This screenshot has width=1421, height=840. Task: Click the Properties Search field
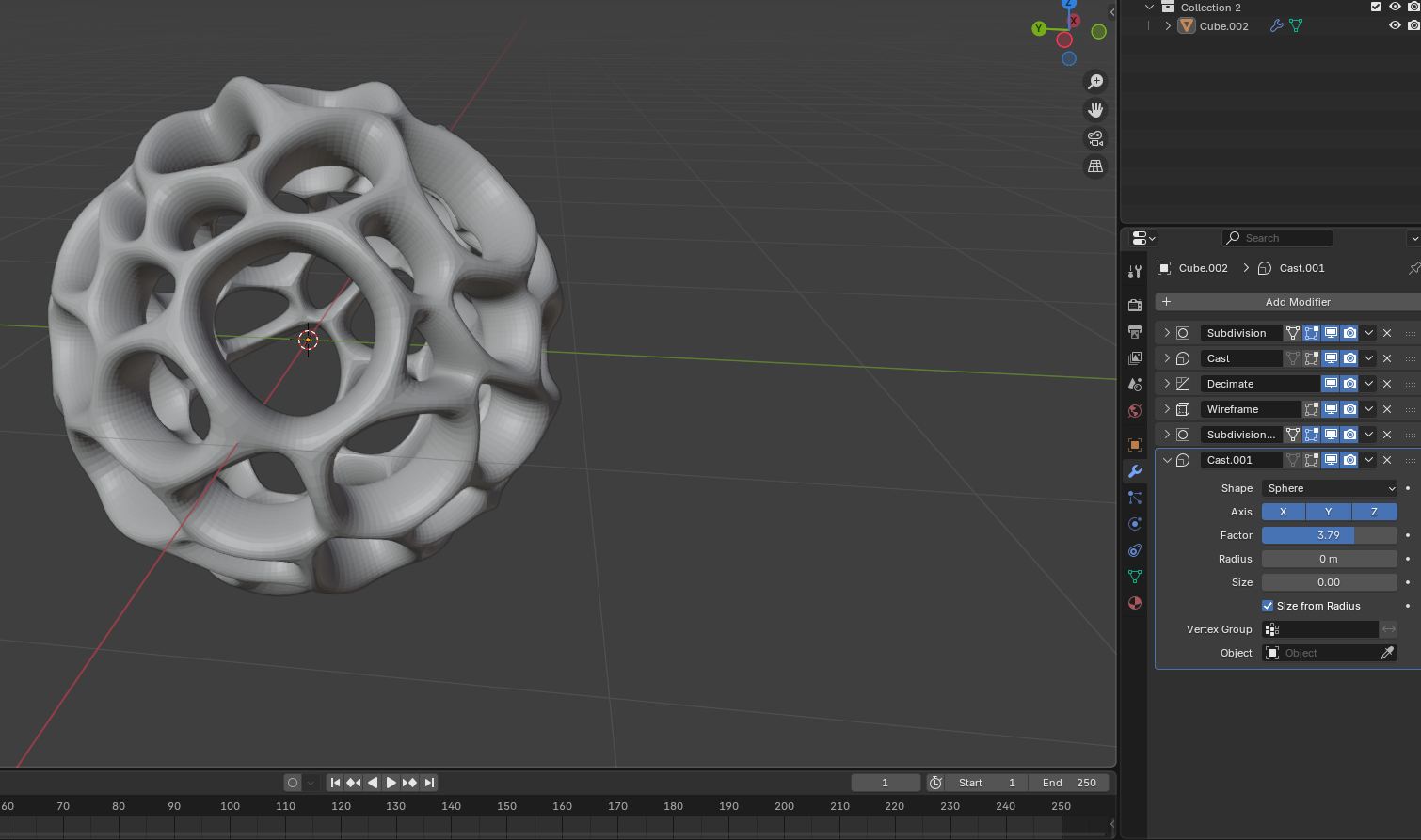click(x=1277, y=238)
